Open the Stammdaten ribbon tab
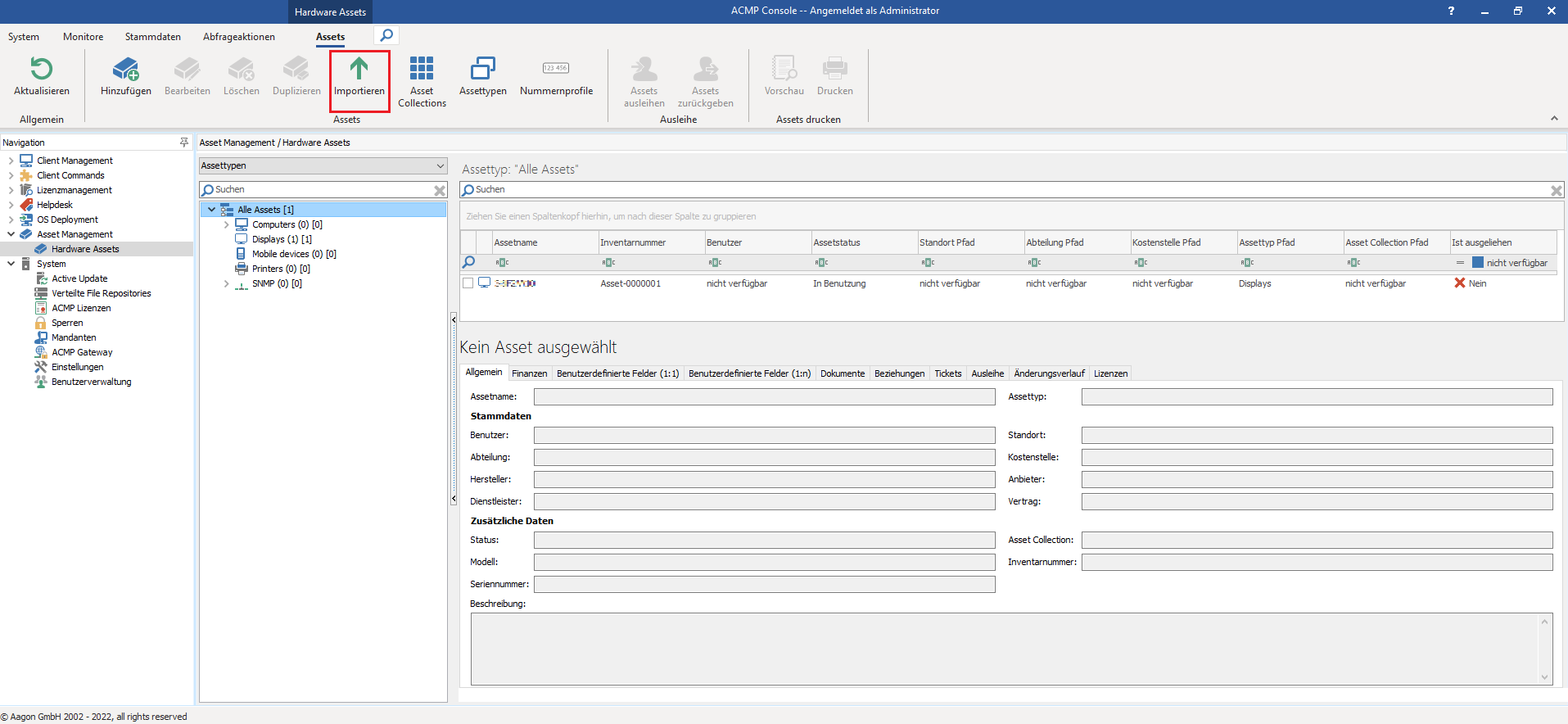This screenshot has width=1568, height=724. coord(152,37)
